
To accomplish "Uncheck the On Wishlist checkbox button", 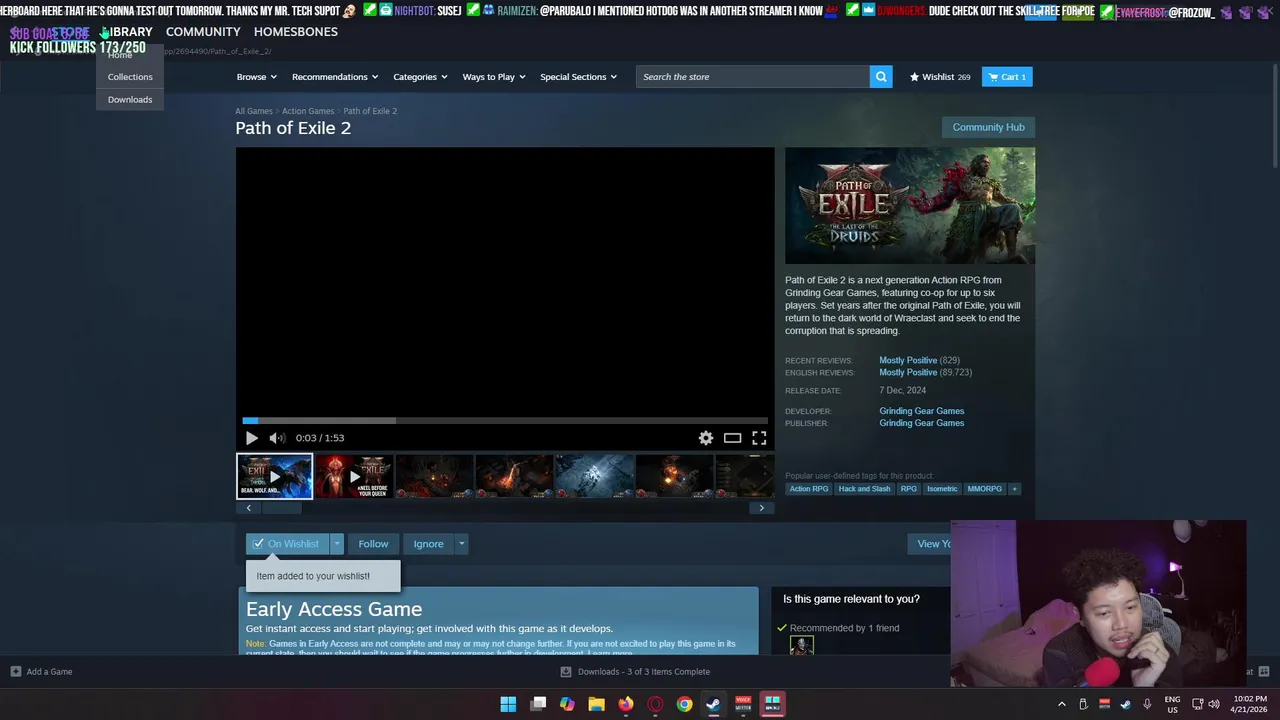I will (287, 544).
